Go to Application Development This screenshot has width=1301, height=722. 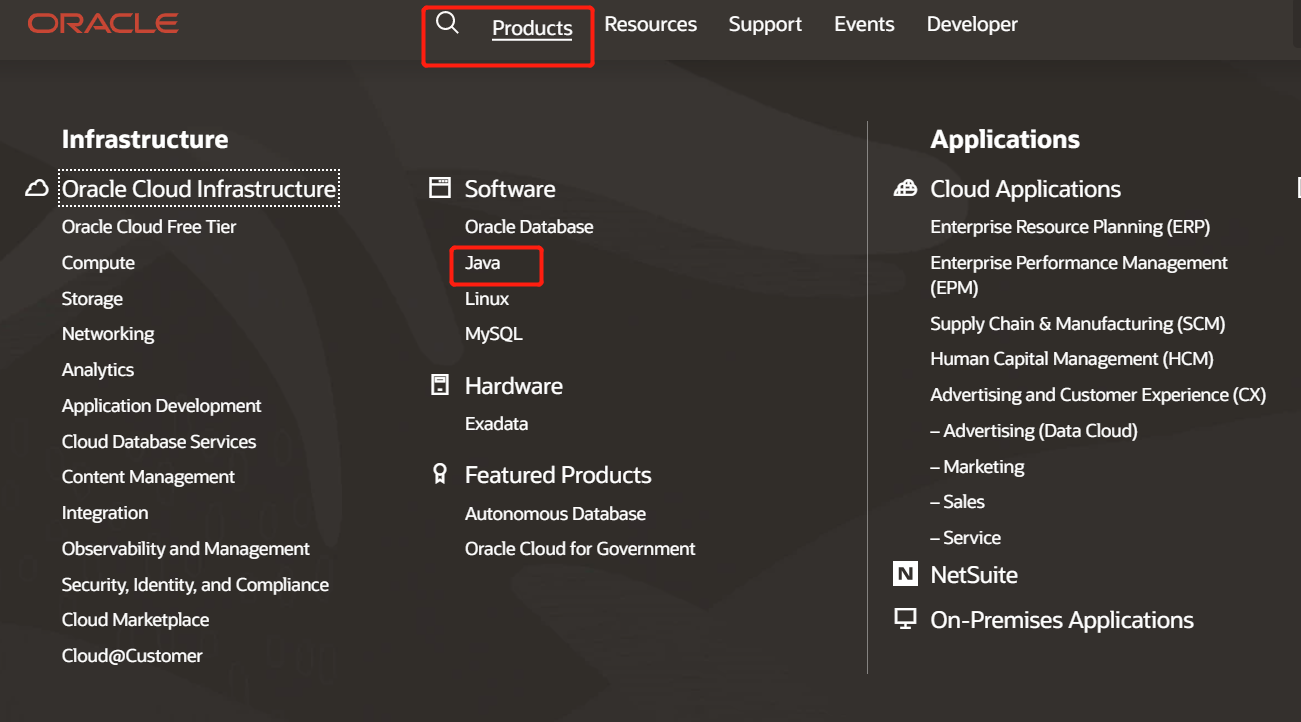click(161, 406)
